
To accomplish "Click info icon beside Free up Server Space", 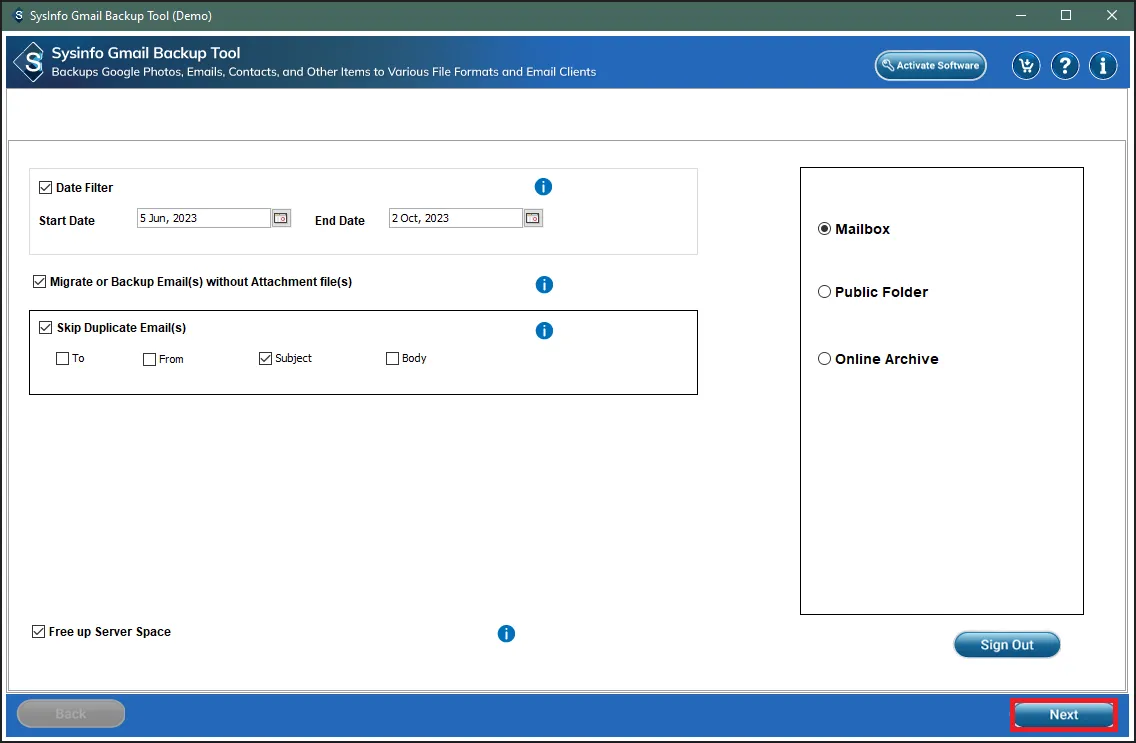I will coord(506,634).
